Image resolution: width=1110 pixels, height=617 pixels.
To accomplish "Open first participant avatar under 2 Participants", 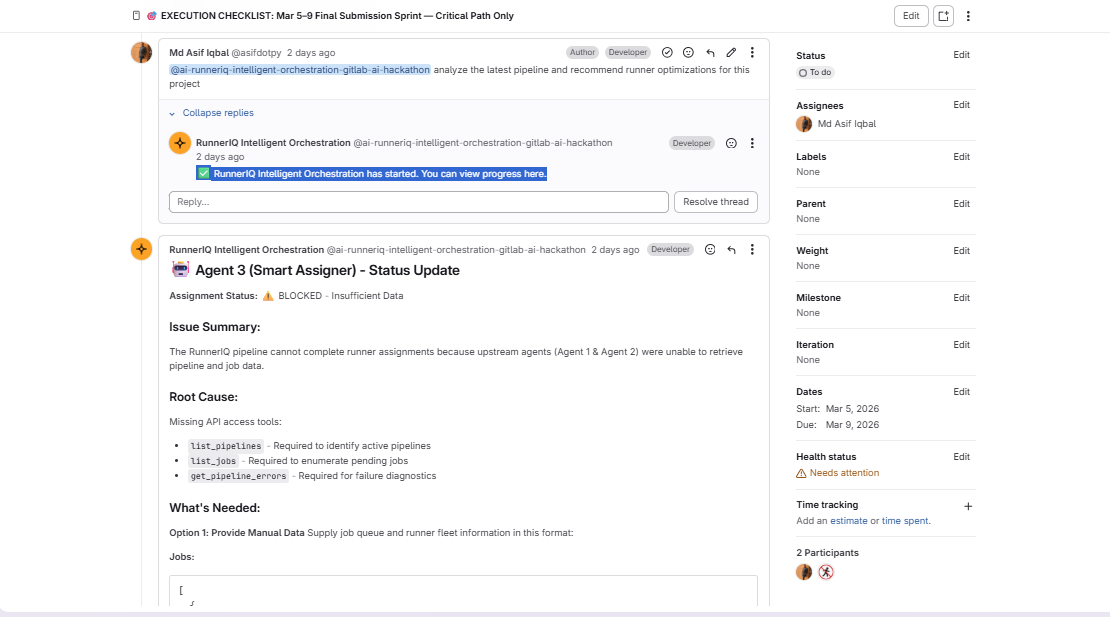I will [804, 572].
